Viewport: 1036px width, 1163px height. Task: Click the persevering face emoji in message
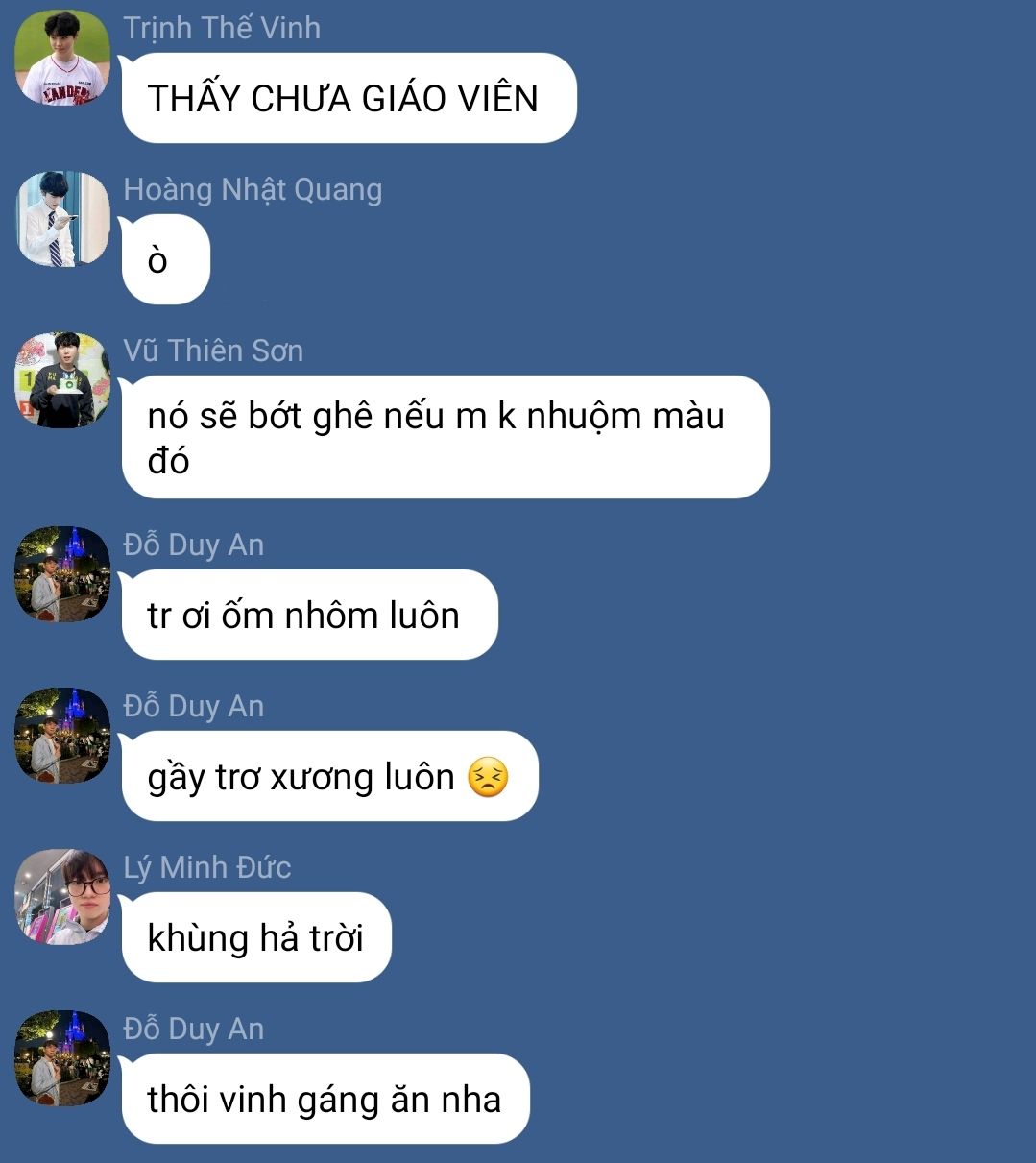pyautogui.click(x=488, y=777)
